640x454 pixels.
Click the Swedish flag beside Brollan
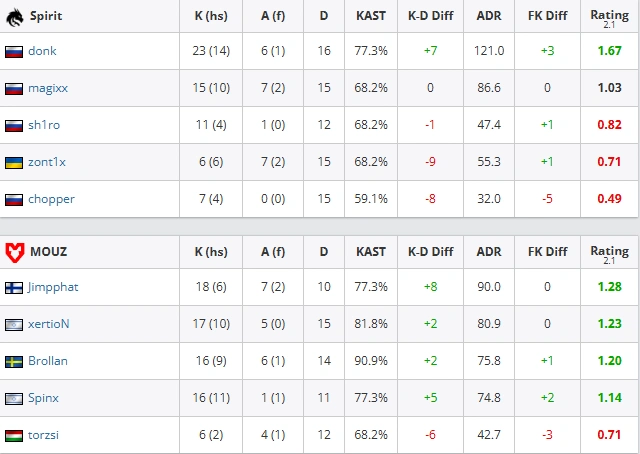click(14, 361)
